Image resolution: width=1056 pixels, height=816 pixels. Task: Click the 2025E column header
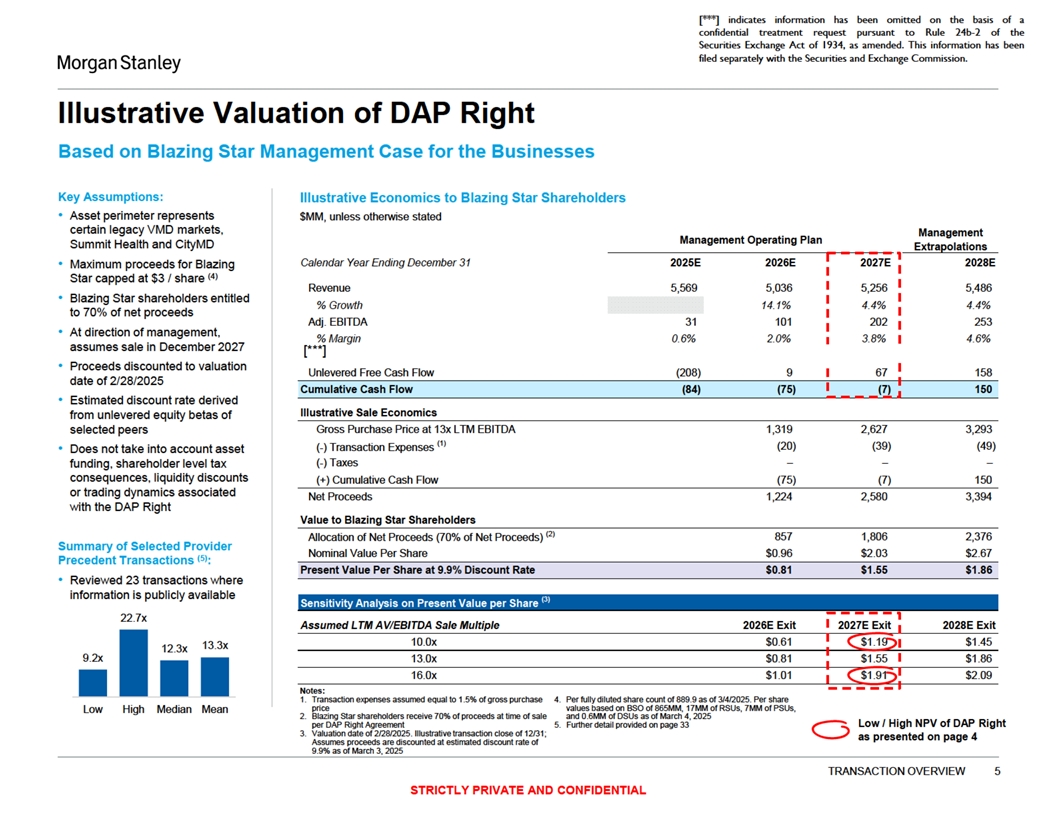pos(685,263)
